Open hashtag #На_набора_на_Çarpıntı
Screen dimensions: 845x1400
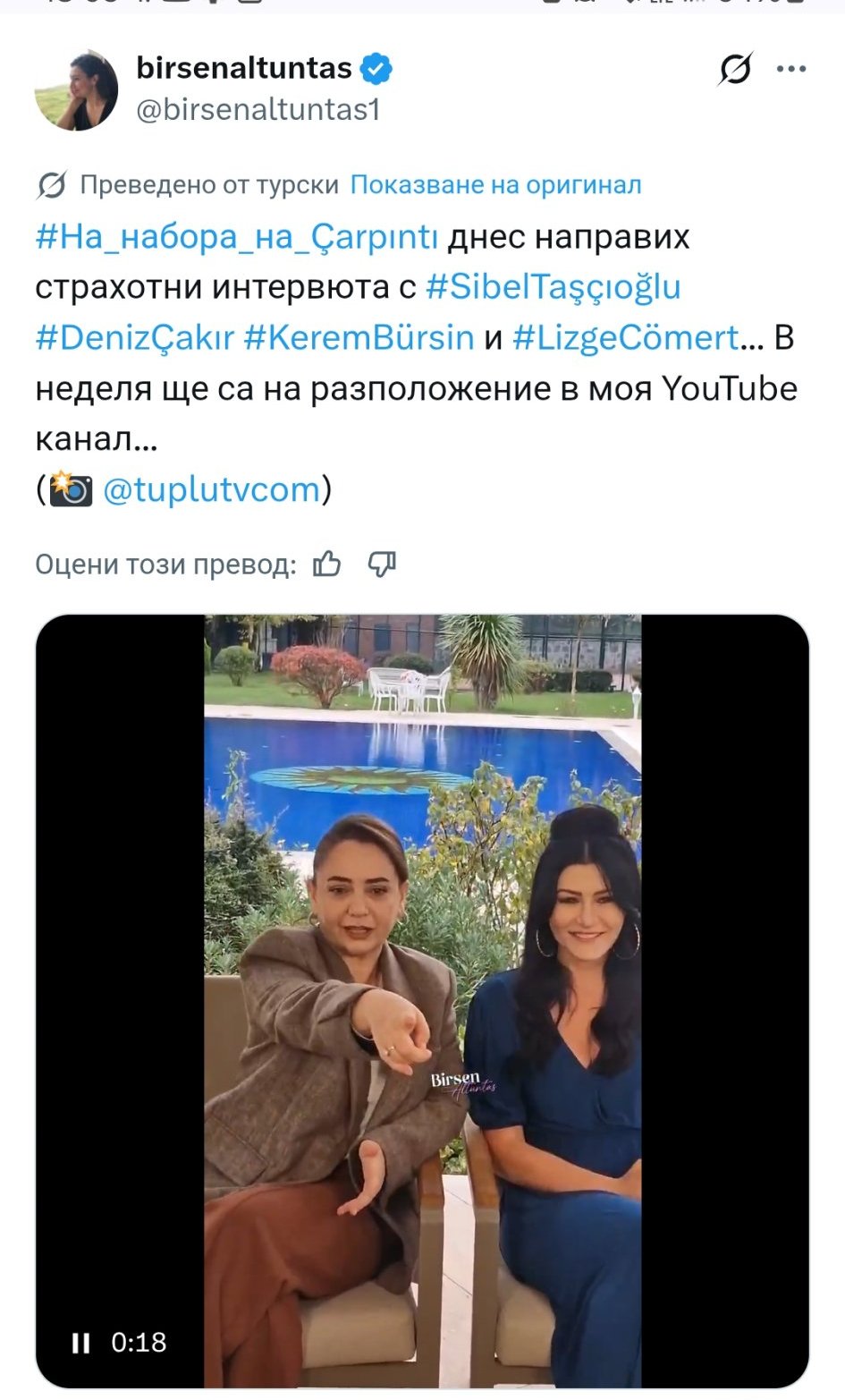pos(237,237)
